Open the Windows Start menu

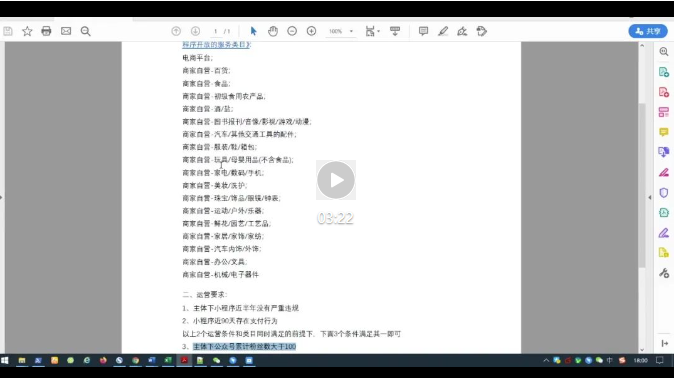5,360
